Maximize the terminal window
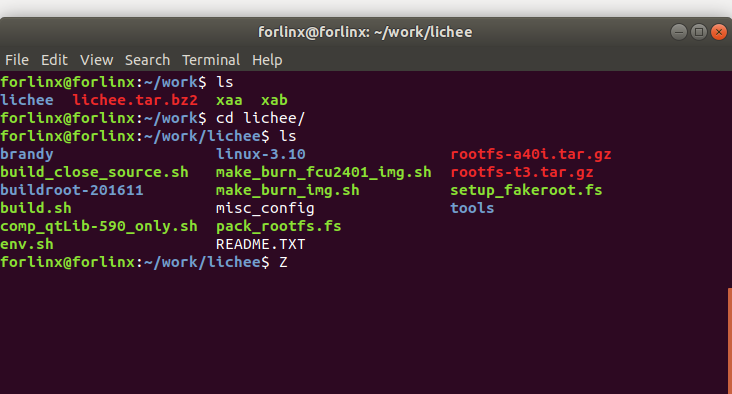Viewport: 732px width, 394px height. tap(699, 32)
